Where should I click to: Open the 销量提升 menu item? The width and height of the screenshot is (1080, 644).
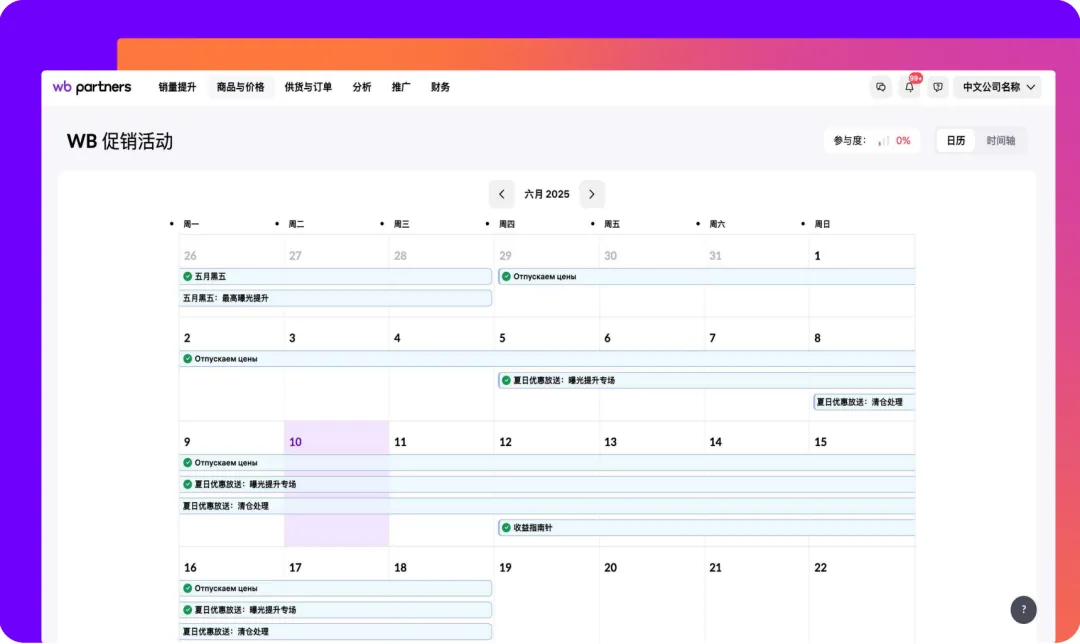point(177,87)
